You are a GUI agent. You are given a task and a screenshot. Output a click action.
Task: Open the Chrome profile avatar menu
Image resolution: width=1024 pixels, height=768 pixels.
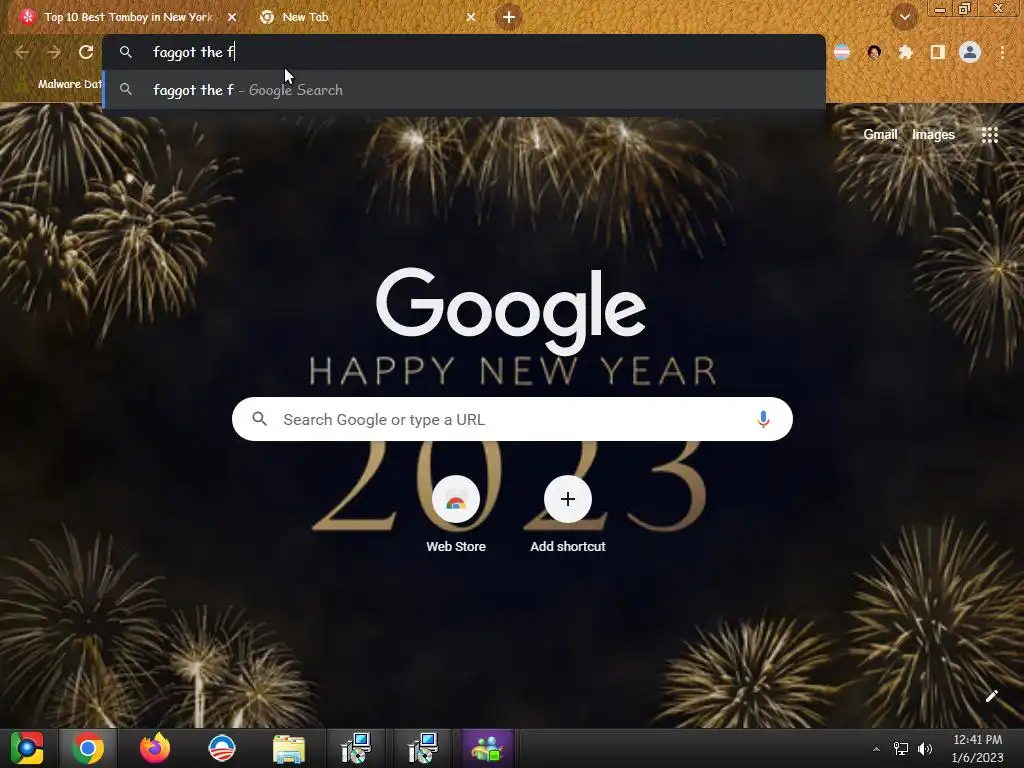click(x=970, y=52)
